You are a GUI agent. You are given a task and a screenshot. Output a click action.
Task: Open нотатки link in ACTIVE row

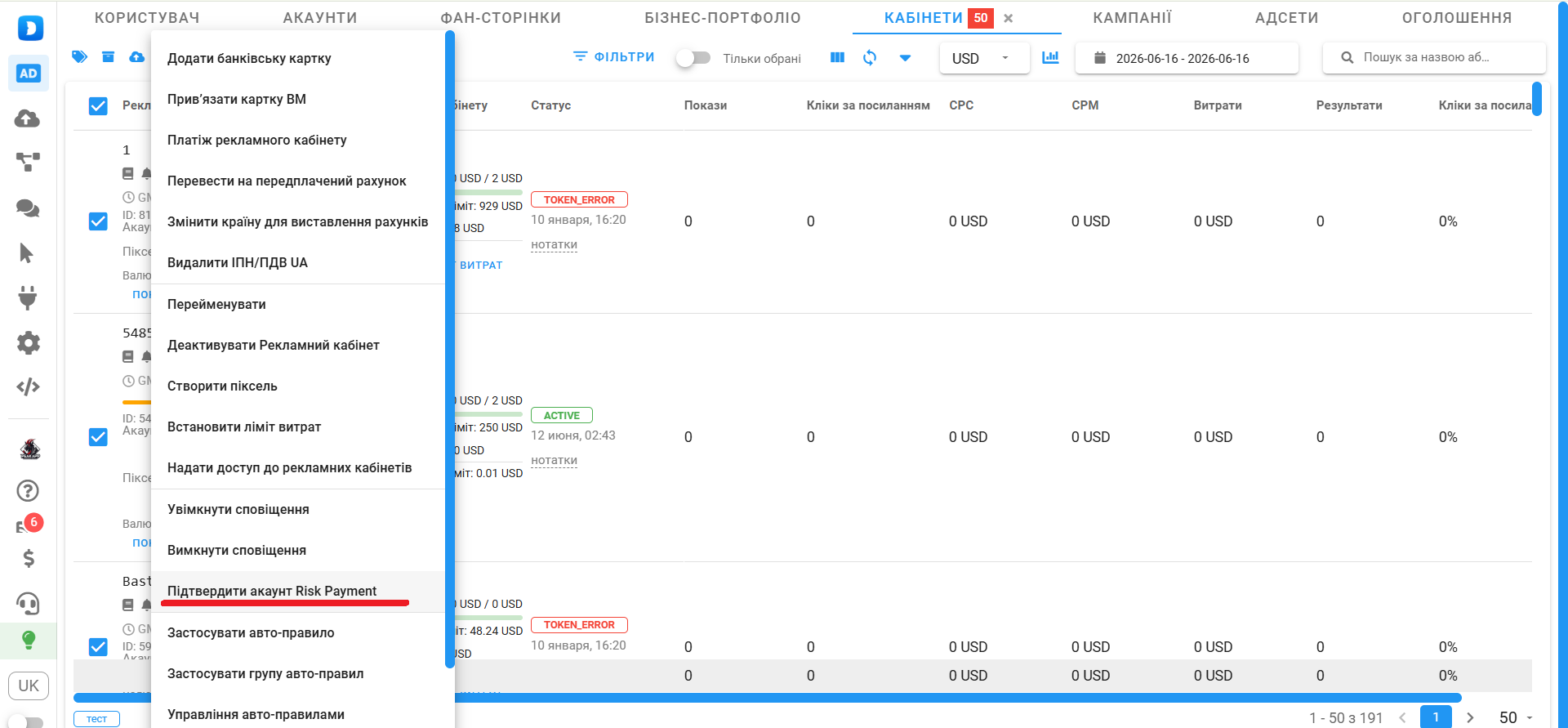[x=554, y=460]
